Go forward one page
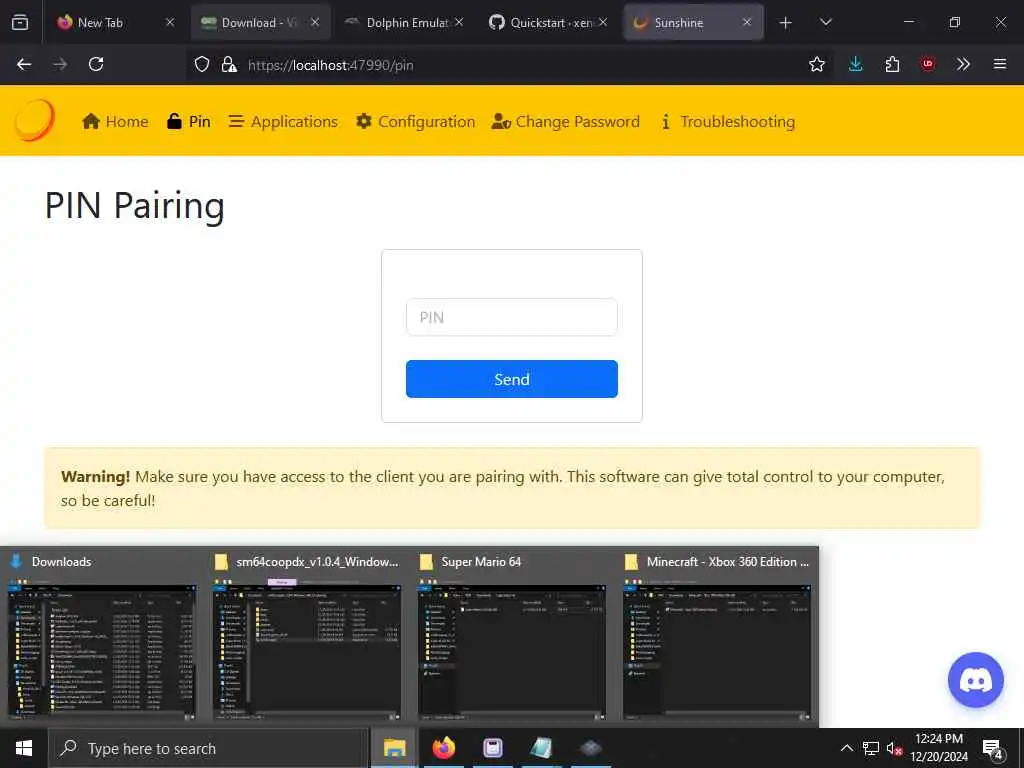This screenshot has width=1024, height=768. (x=60, y=64)
